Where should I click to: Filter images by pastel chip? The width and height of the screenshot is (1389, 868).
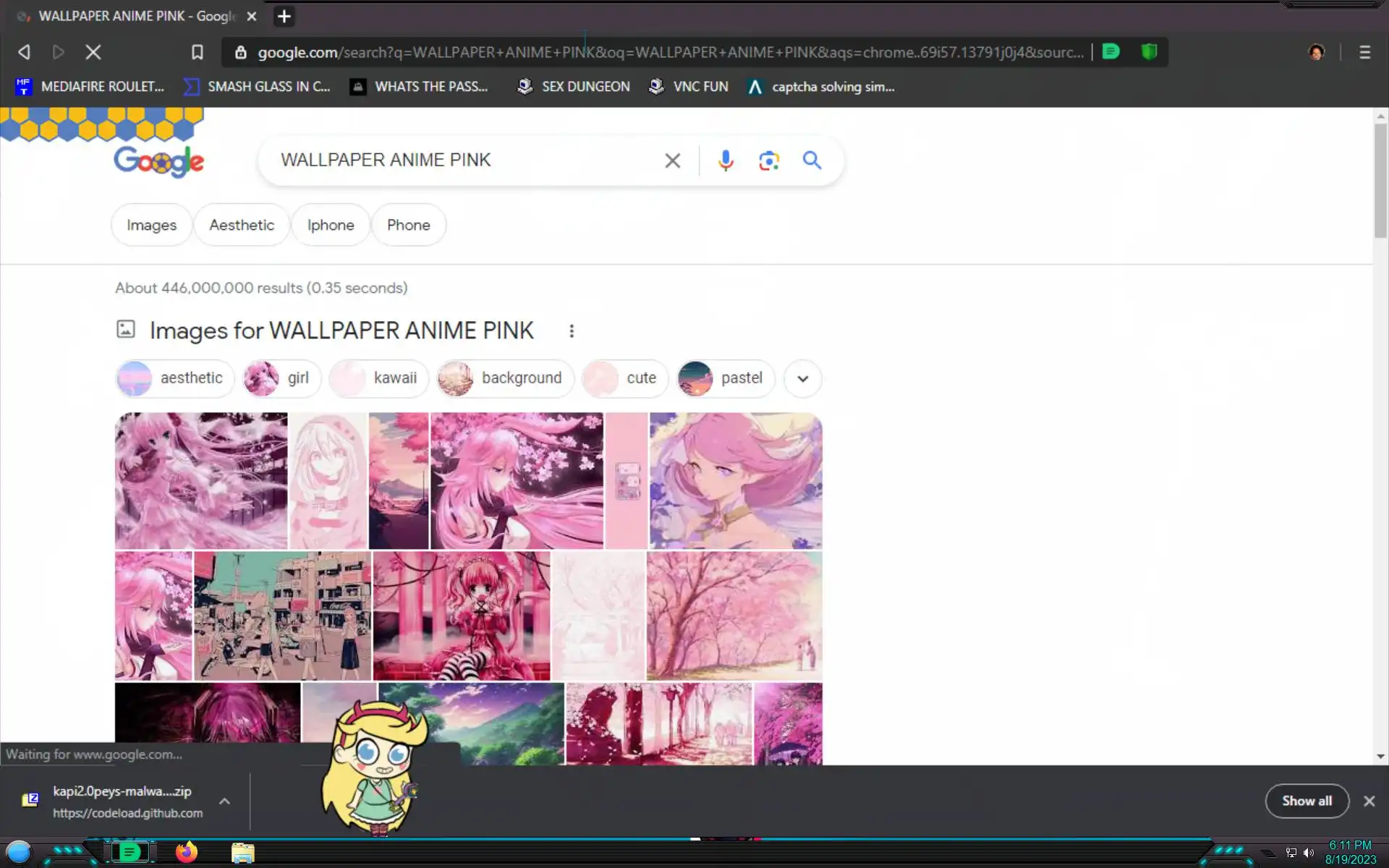(x=726, y=378)
